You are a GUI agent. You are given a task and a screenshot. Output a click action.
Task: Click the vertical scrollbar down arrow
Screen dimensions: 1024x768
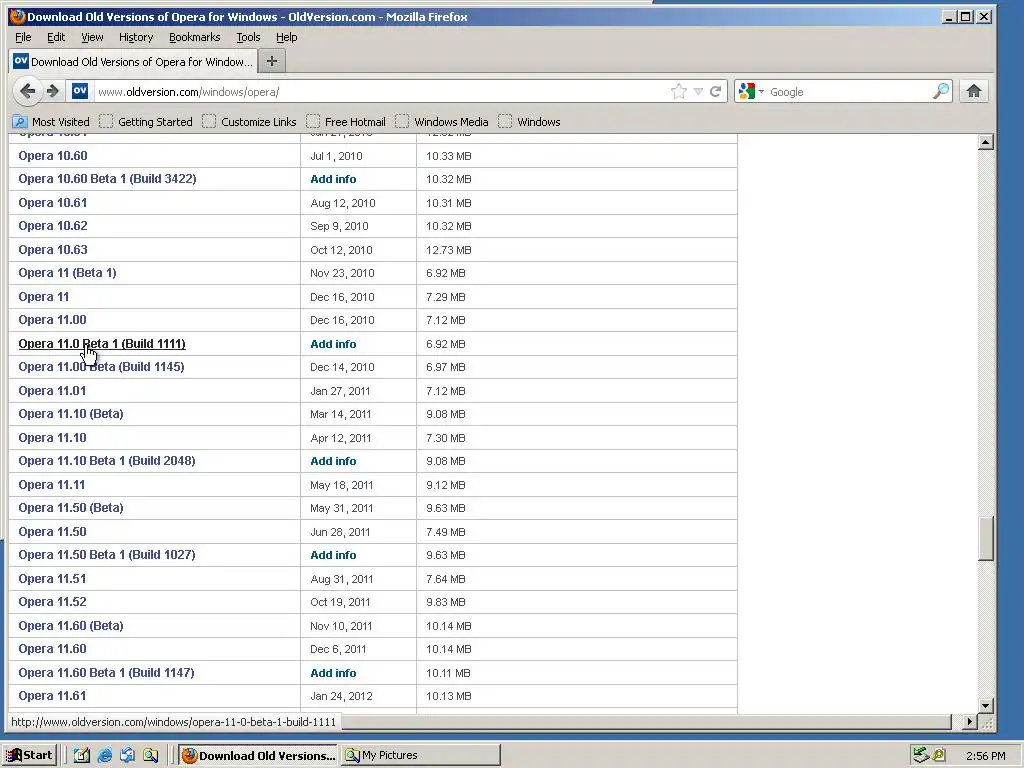(x=986, y=705)
